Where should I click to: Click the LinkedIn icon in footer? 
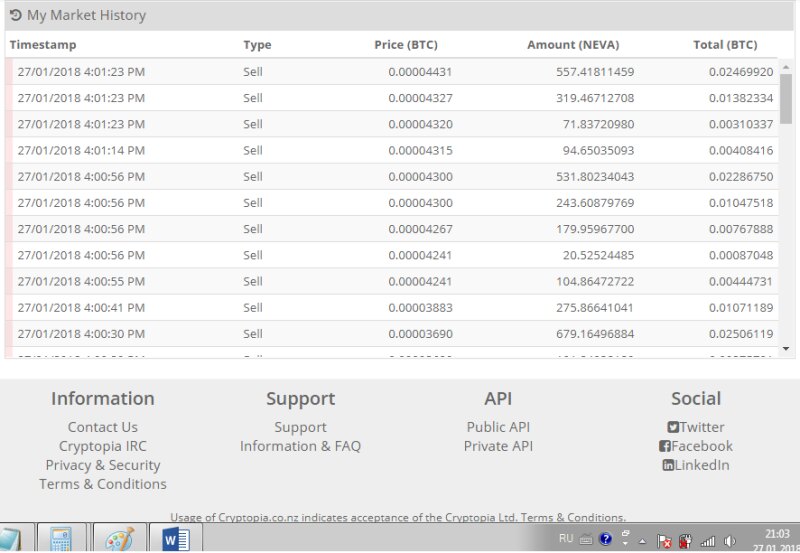tap(668, 465)
